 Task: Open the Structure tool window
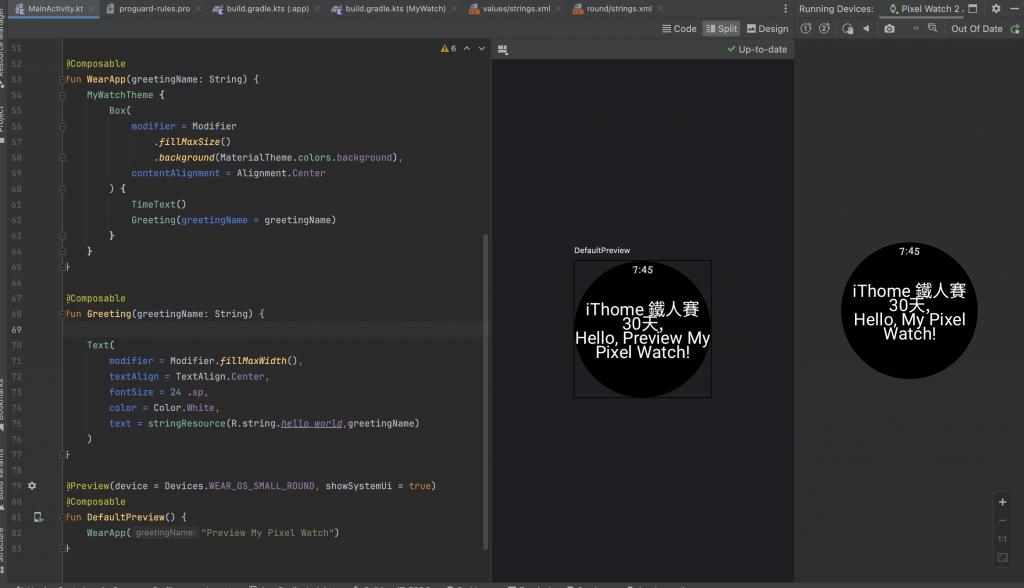click(2, 552)
